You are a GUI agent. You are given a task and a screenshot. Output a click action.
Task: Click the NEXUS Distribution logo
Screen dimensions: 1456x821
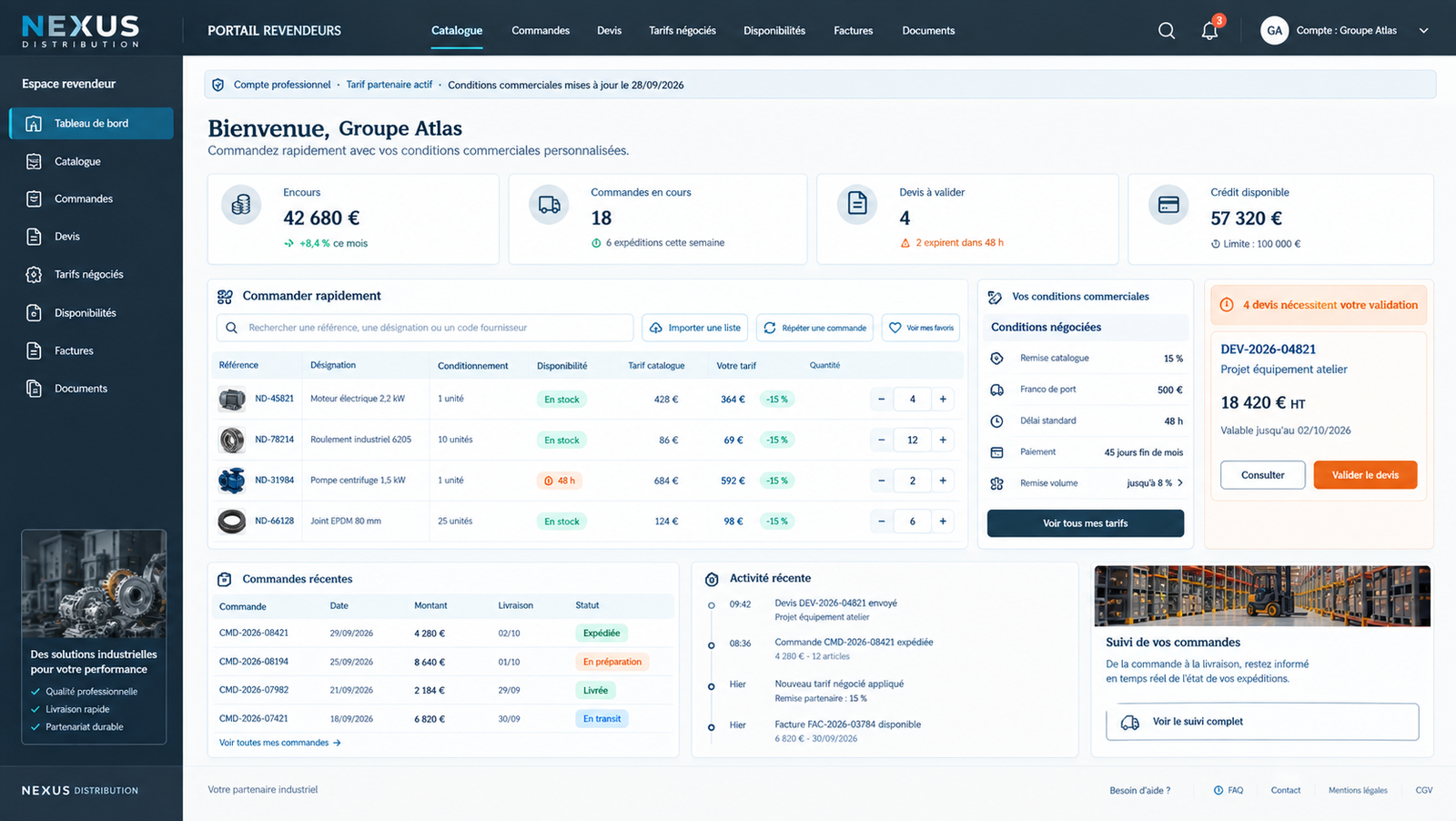(x=80, y=31)
